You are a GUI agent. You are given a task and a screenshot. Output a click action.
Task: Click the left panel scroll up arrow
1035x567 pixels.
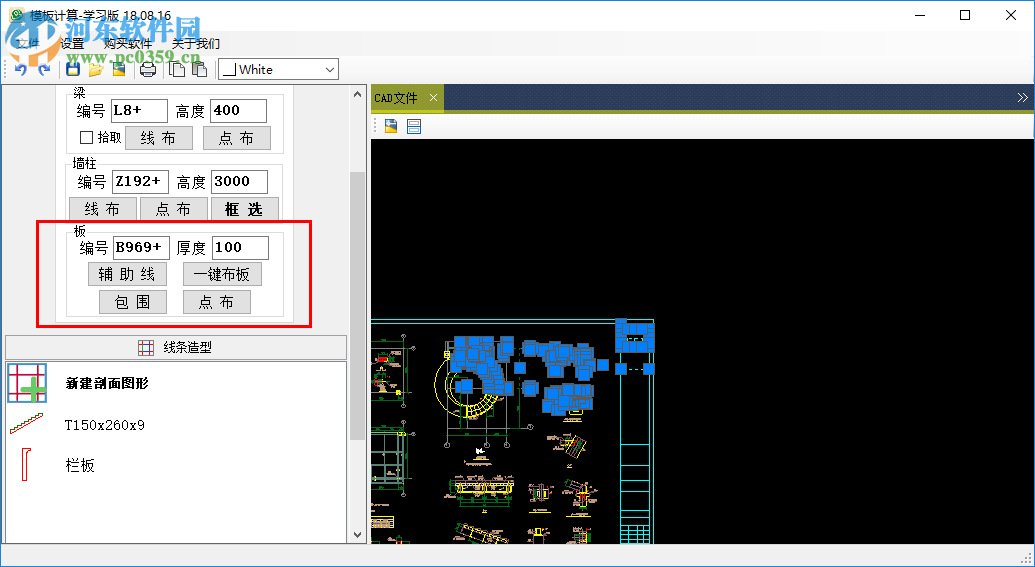(357, 95)
